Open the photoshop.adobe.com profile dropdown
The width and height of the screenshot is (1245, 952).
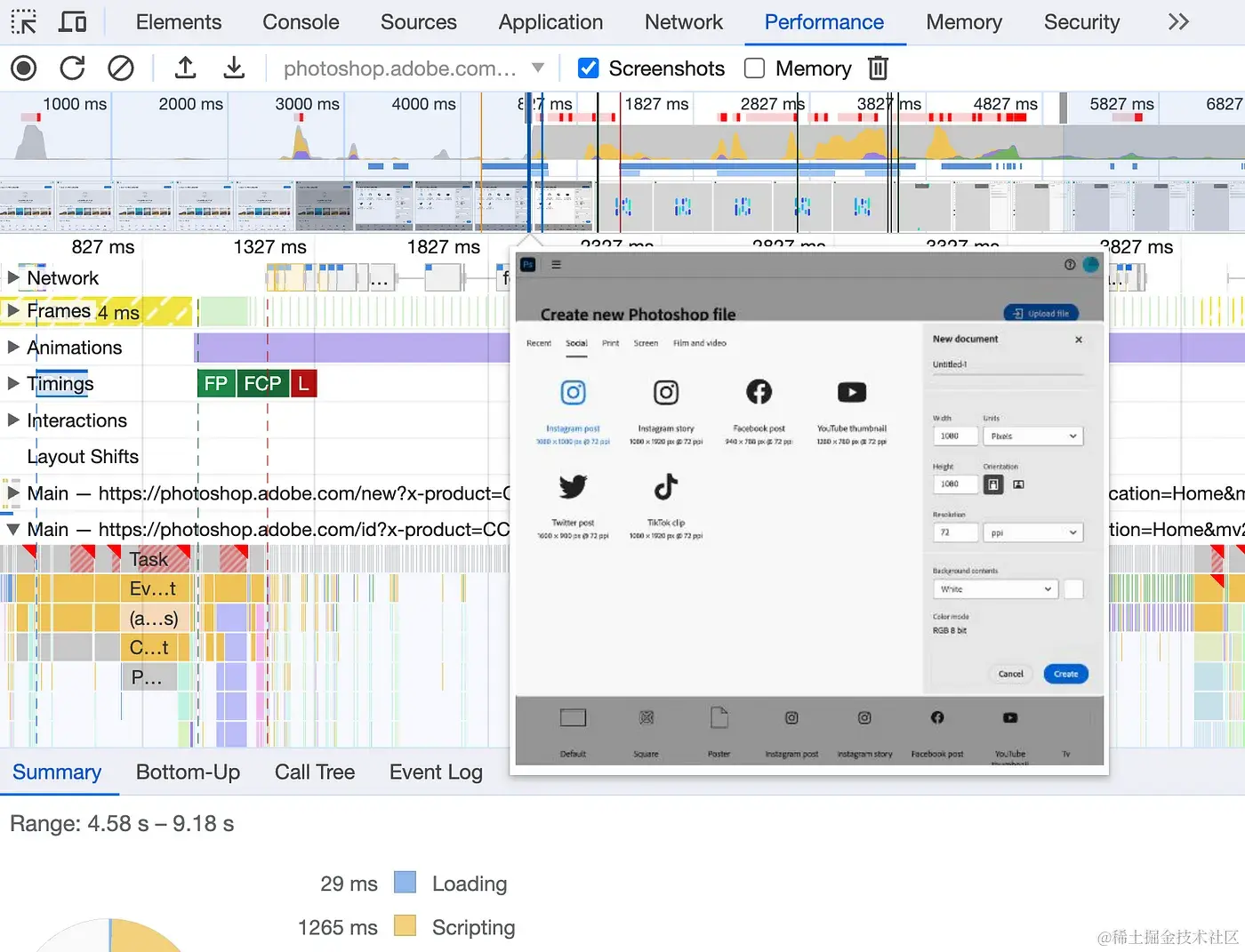coord(414,68)
